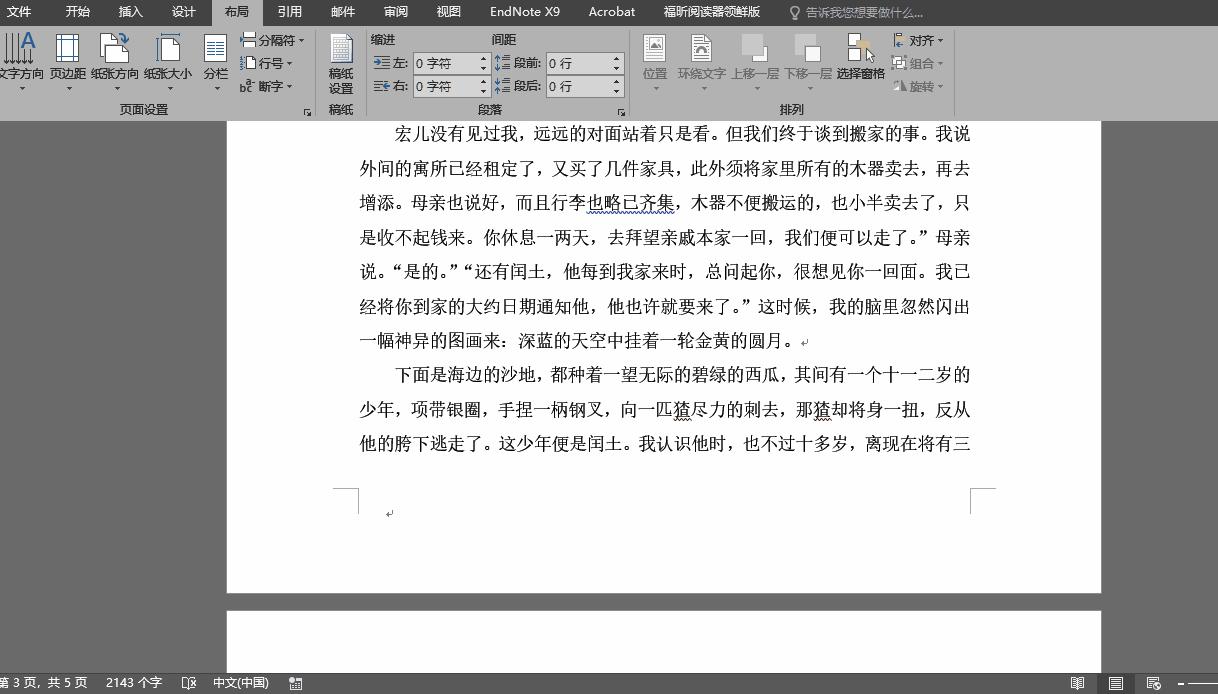Viewport: 1218px width, 694px height.
Task: Activate the 选择窗格 (Selection Pane) icon
Action: [x=862, y=60]
